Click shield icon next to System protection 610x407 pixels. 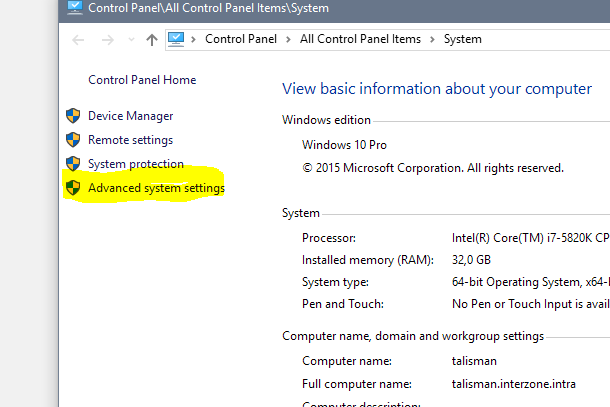coord(73,164)
